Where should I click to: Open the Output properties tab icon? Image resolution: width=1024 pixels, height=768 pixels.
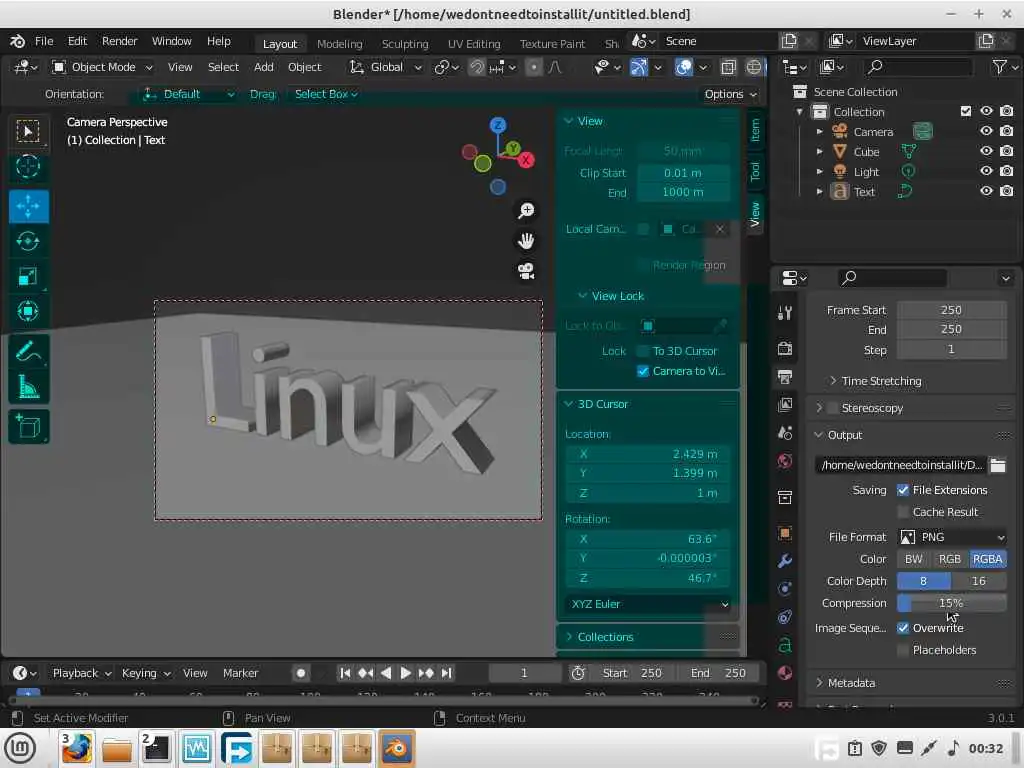[x=785, y=377]
